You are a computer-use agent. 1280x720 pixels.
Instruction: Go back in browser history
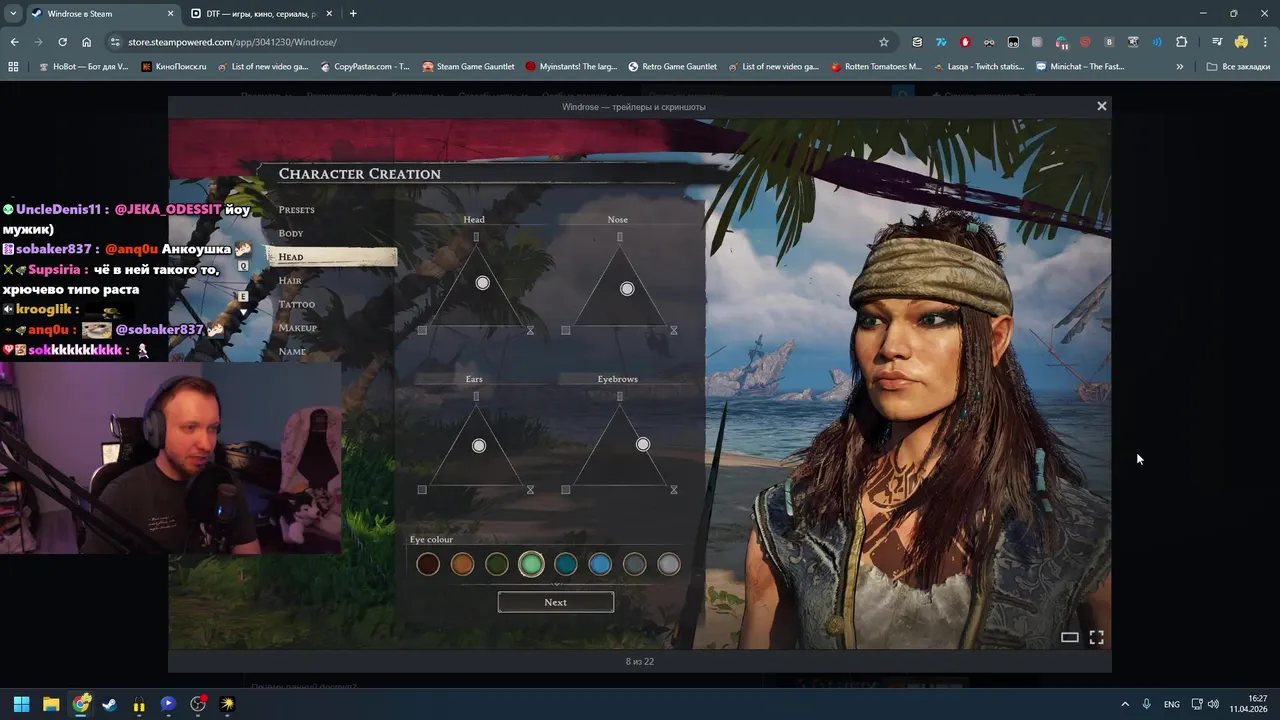pyautogui.click(x=14, y=42)
